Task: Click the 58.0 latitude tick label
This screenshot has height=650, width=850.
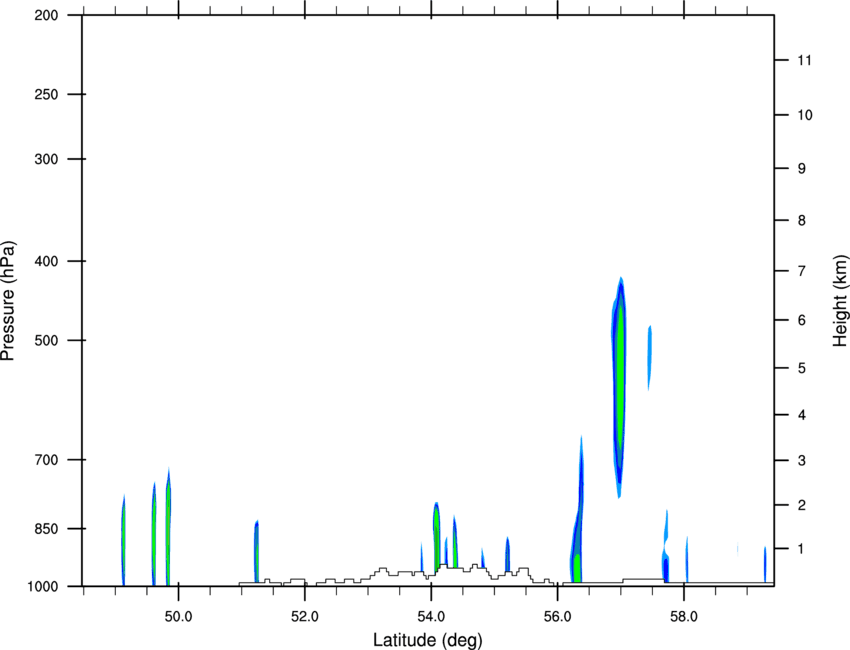Action: [x=684, y=617]
